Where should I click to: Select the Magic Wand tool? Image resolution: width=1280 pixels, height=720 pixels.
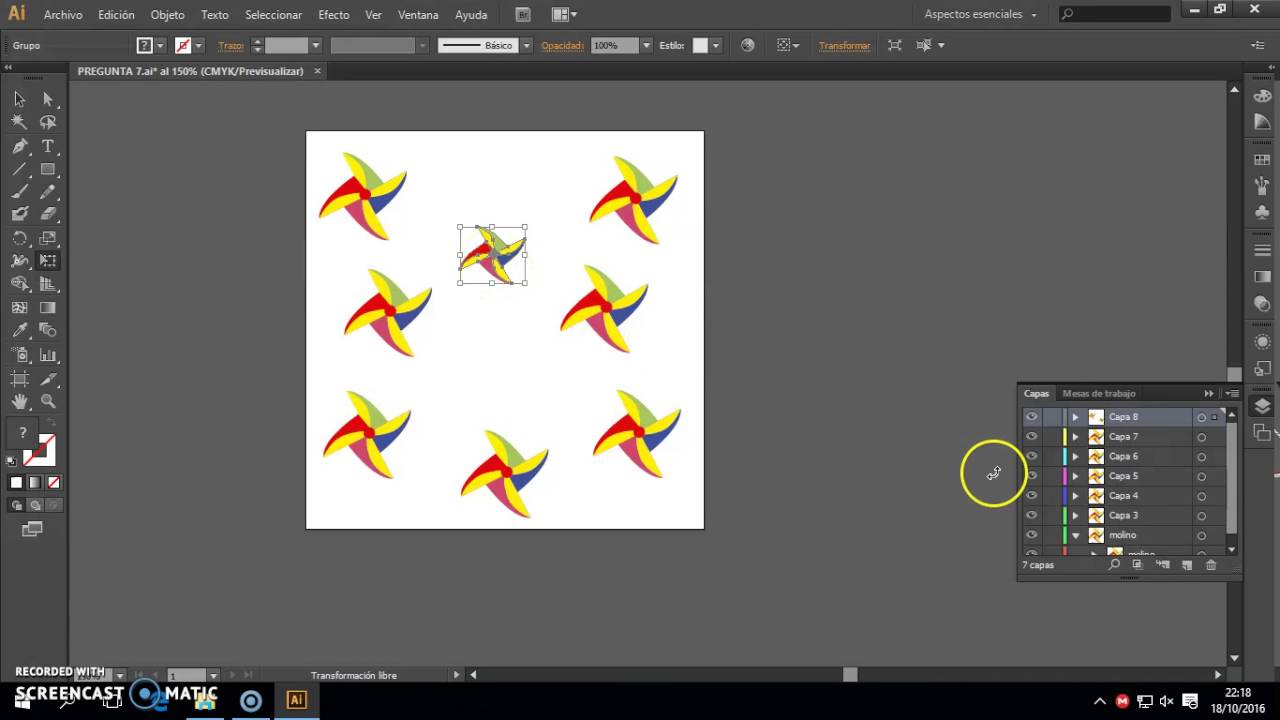pos(19,122)
